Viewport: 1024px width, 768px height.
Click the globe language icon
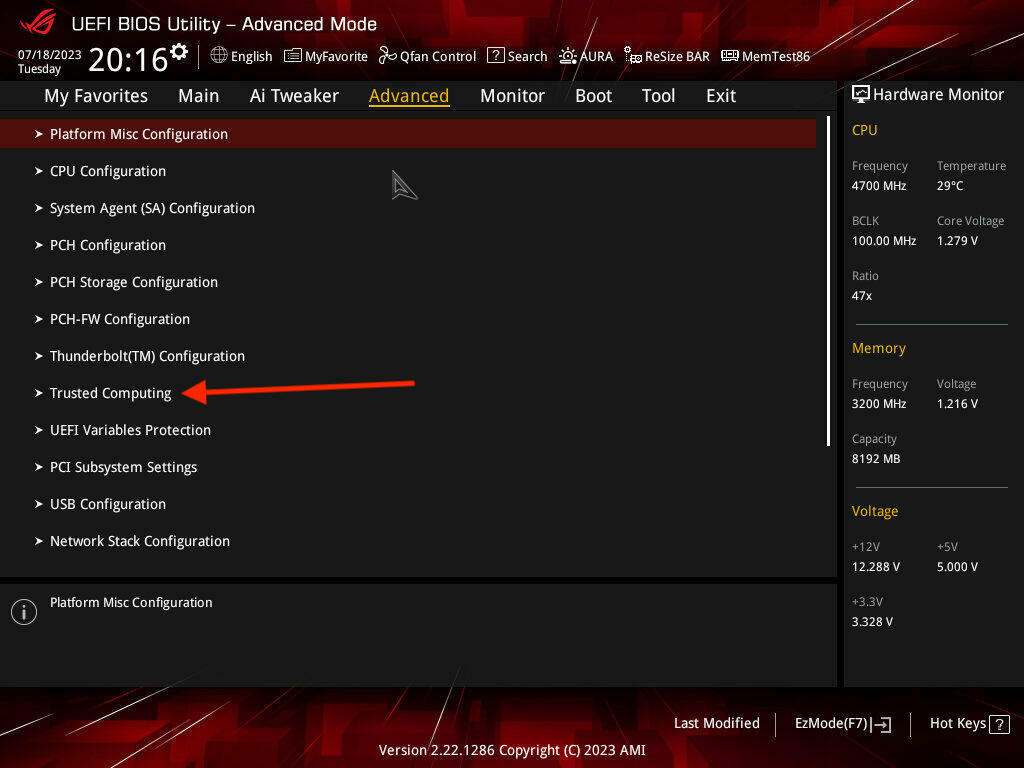[219, 55]
